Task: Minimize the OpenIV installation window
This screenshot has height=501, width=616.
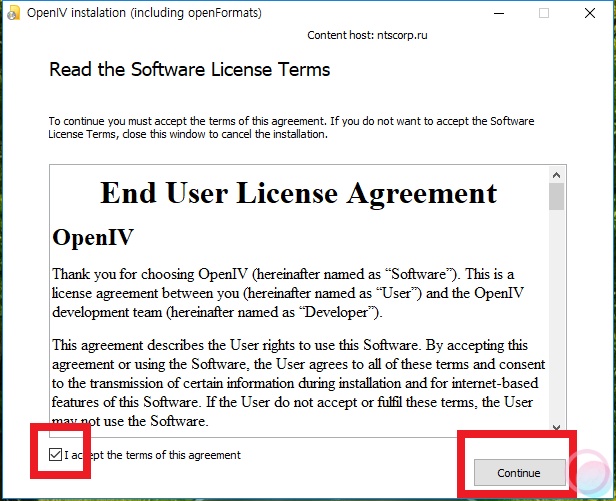Action: click(x=499, y=13)
